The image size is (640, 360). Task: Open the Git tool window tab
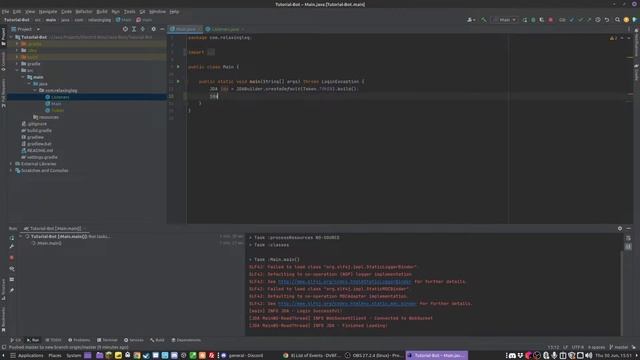coord(16,340)
